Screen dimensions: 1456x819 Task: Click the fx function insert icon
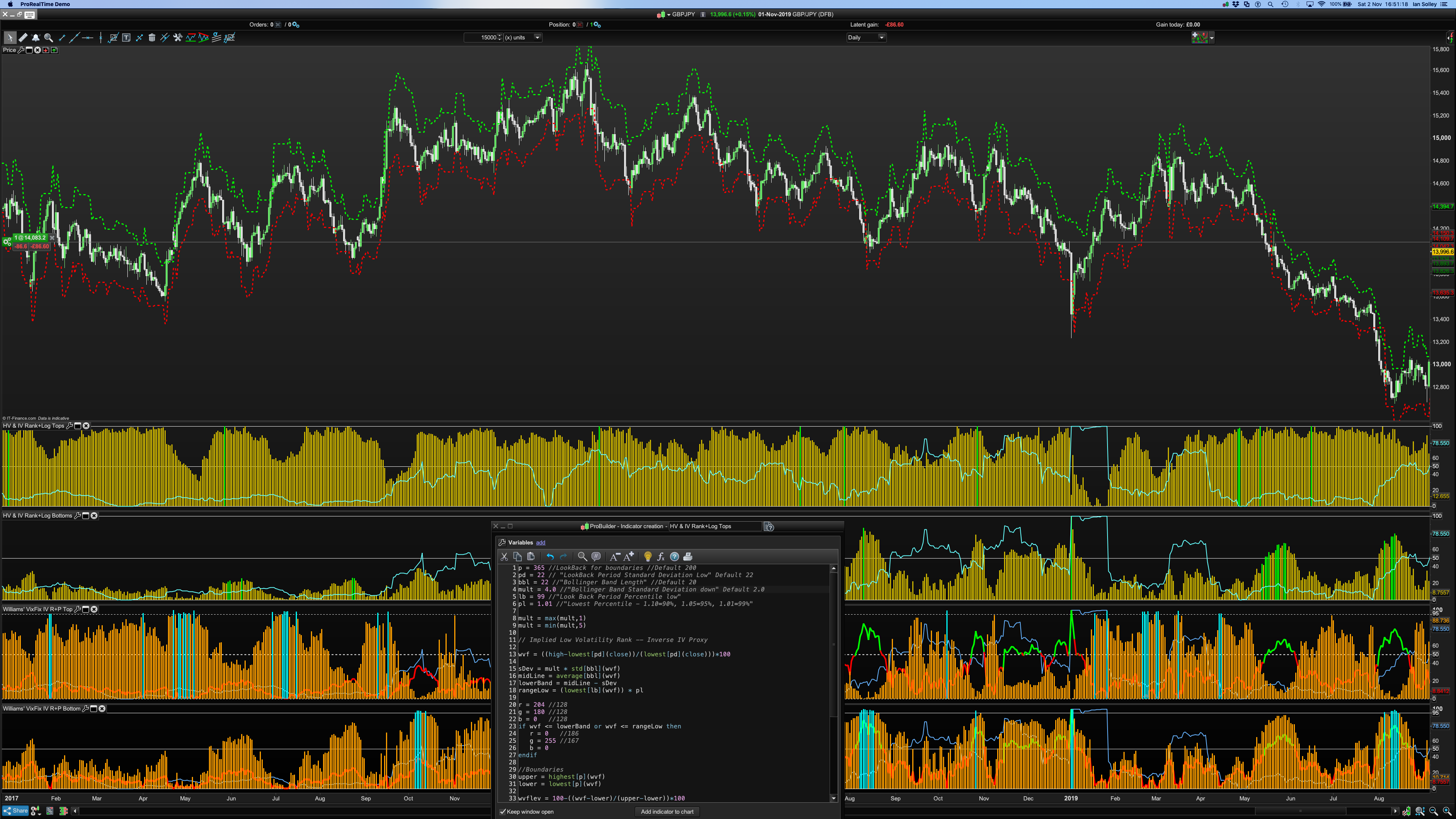pyautogui.click(x=660, y=557)
